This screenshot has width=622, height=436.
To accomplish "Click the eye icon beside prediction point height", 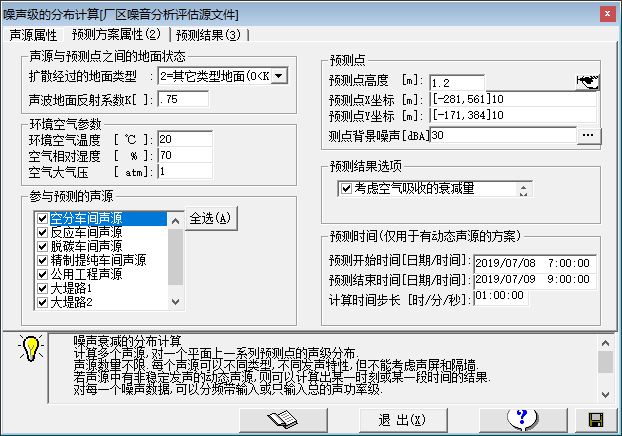I will click(x=587, y=82).
